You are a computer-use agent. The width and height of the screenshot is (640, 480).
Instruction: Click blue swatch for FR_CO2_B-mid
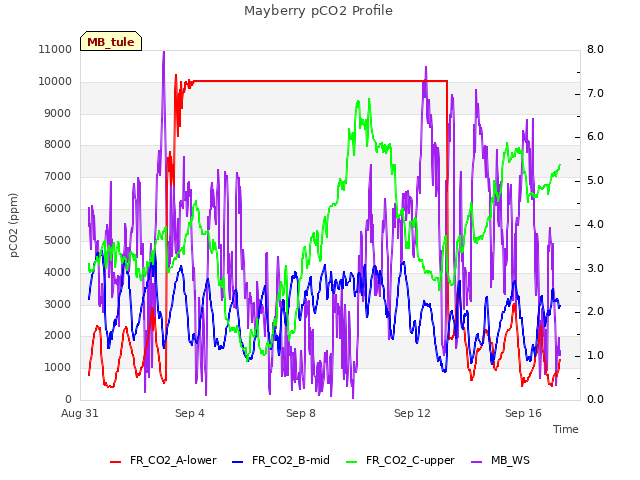(x=238, y=461)
